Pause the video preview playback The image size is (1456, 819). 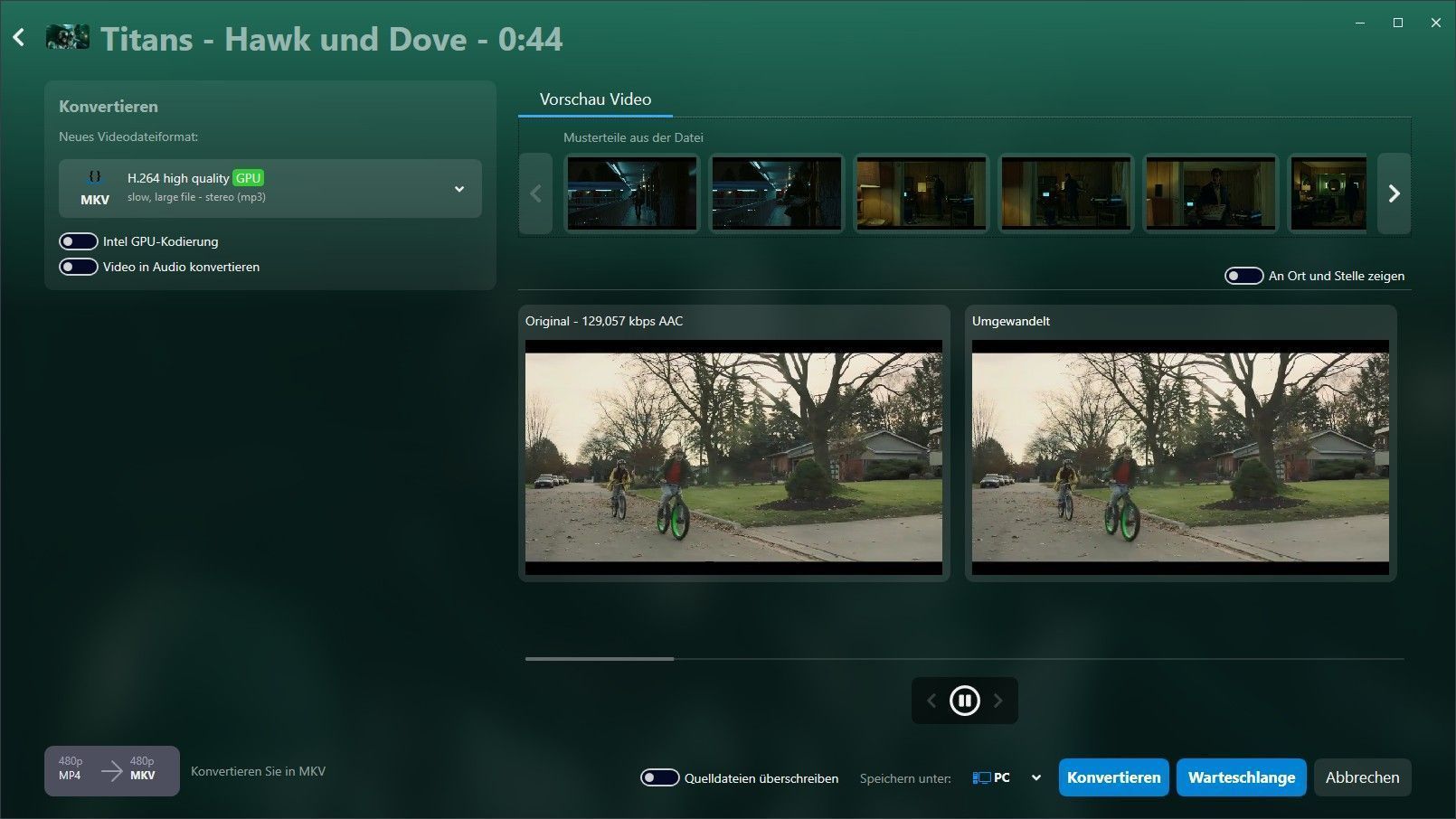pos(964,701)
